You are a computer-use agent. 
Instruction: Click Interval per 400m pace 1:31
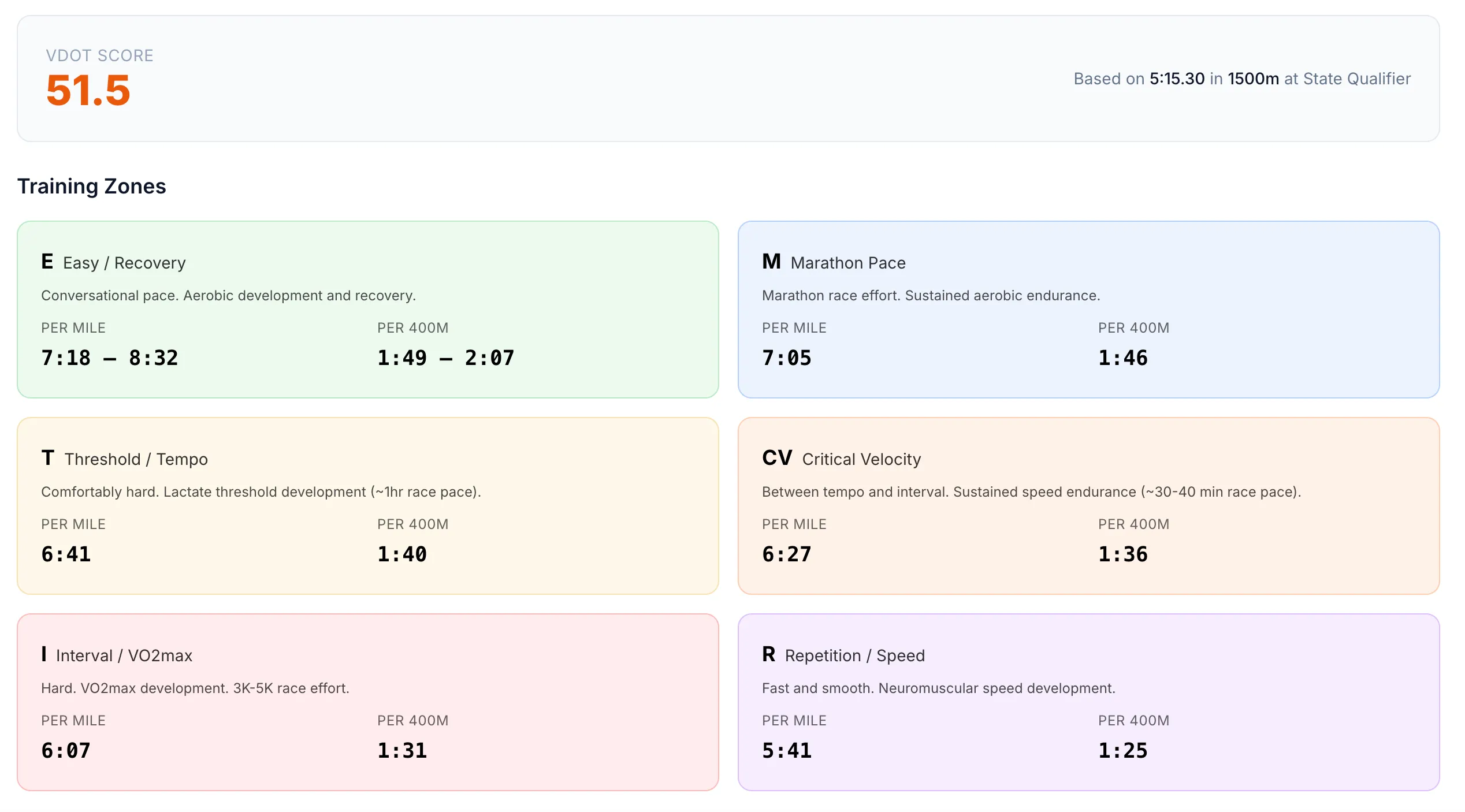pyautogui.click(x=401, y=751)
